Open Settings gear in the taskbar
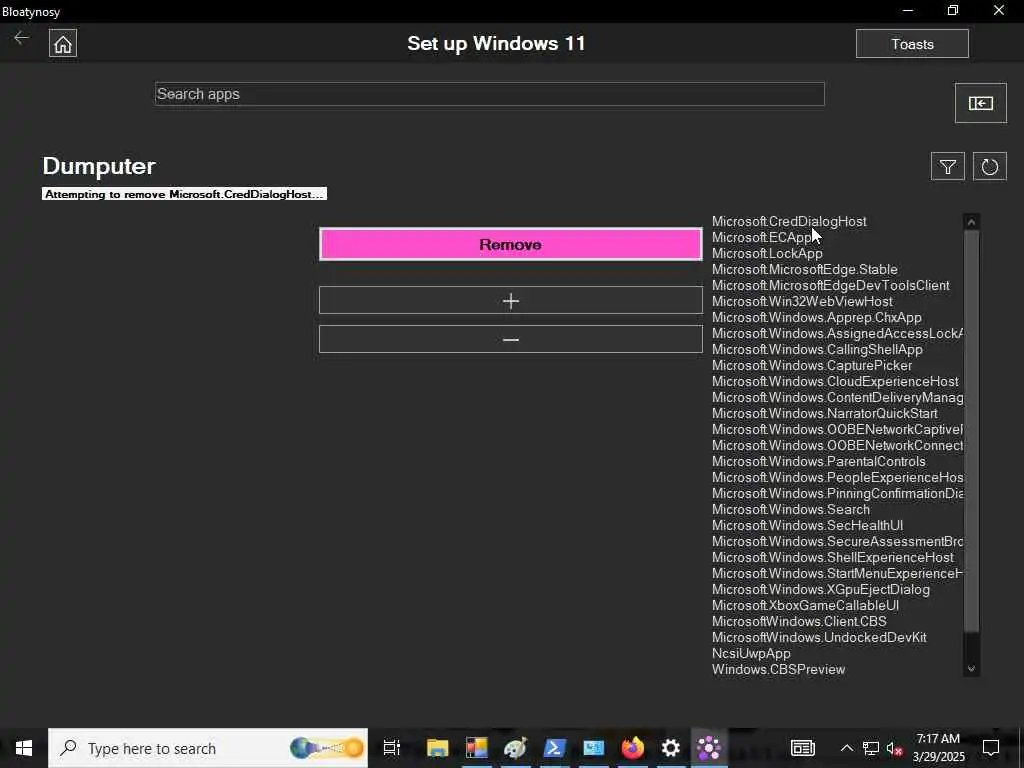 tap(671, 748)
